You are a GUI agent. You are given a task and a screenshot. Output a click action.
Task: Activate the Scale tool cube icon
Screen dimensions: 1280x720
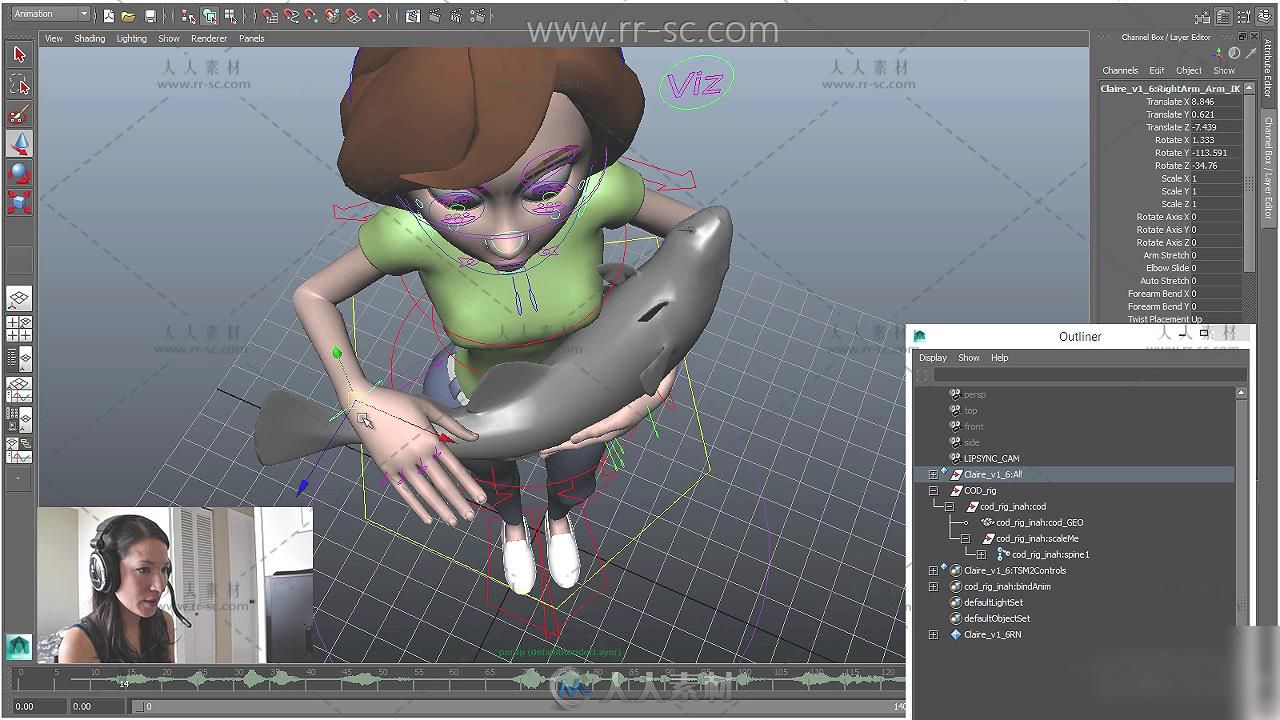[19, 203]
